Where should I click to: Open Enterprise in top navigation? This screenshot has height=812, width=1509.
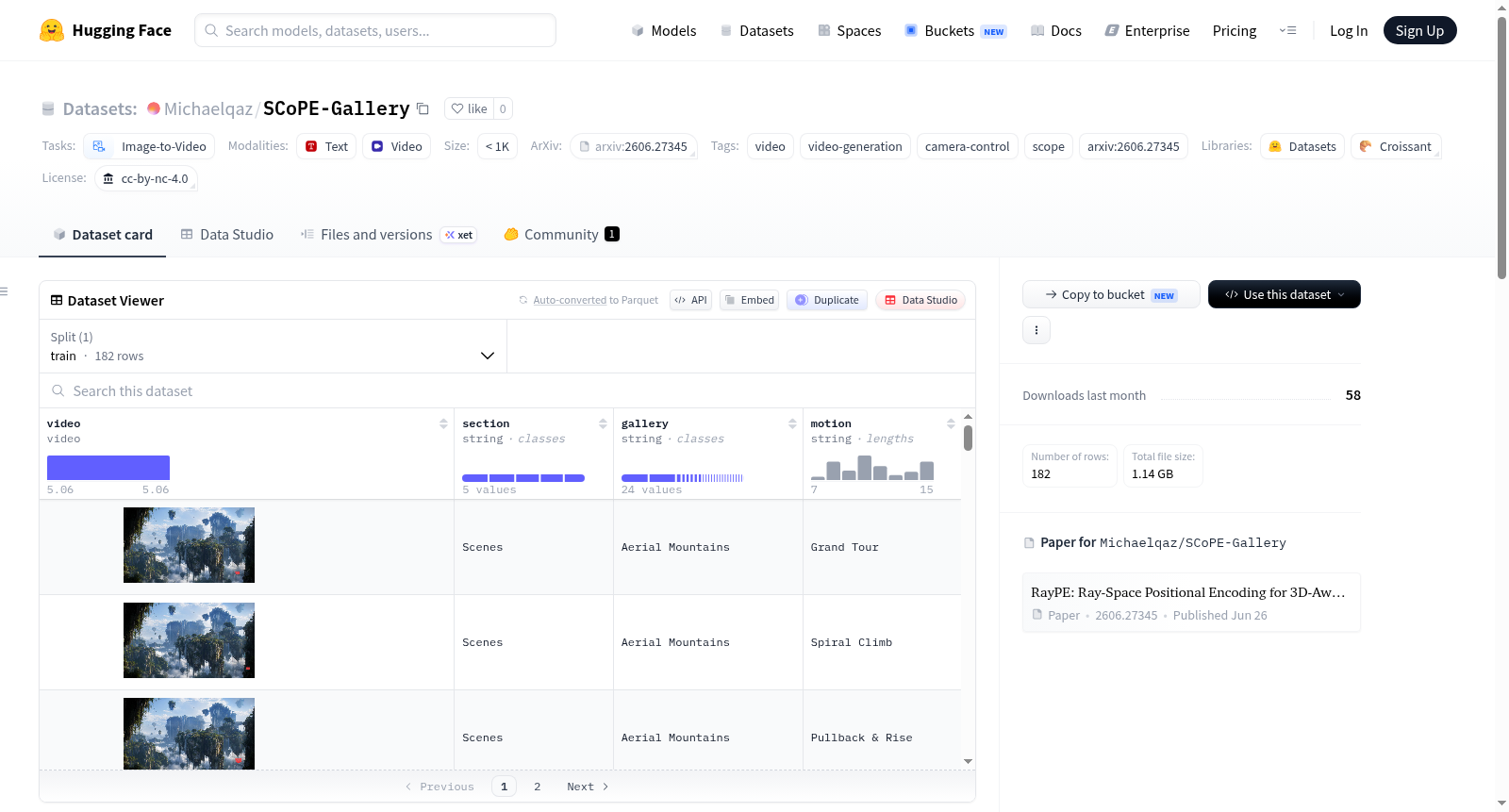pyautogui.click(x=1147, y=31)
